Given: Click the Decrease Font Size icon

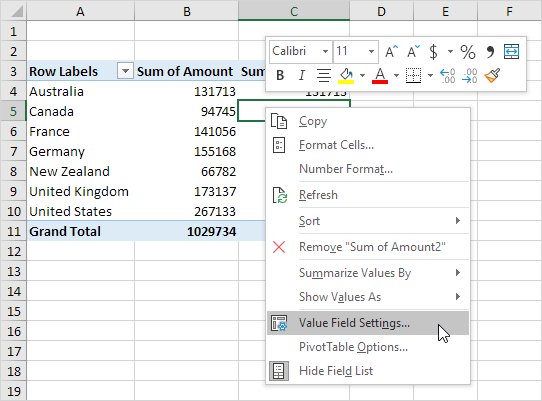Looking at the screenshot, I should point(413,52).
